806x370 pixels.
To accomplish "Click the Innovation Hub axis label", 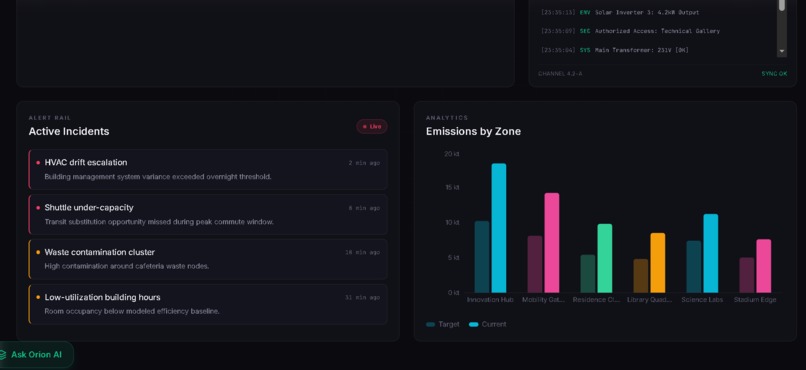I will coord(490,300).
